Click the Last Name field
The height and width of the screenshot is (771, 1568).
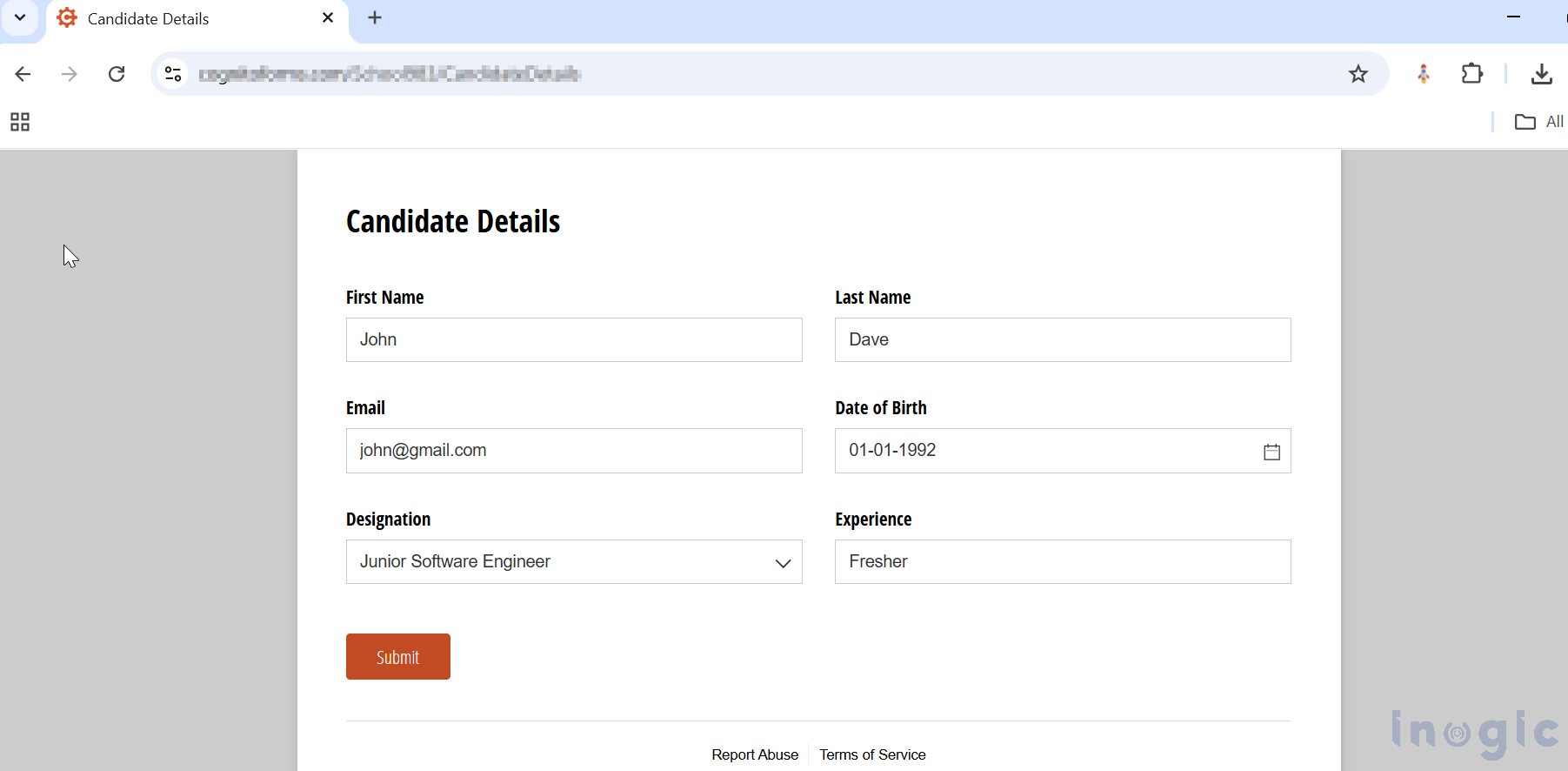pyautogui.click(x=1063, y=339)
